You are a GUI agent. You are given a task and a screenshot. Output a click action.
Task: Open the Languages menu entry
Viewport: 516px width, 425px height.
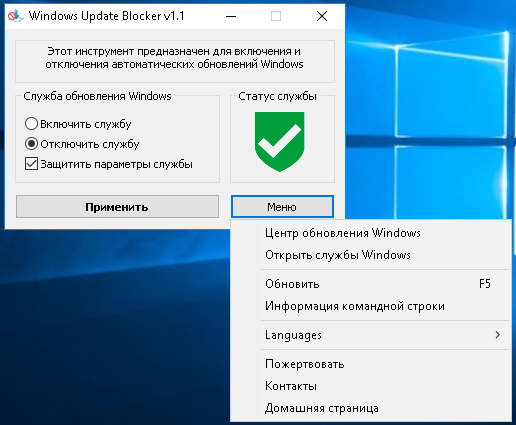click(371, 335)
